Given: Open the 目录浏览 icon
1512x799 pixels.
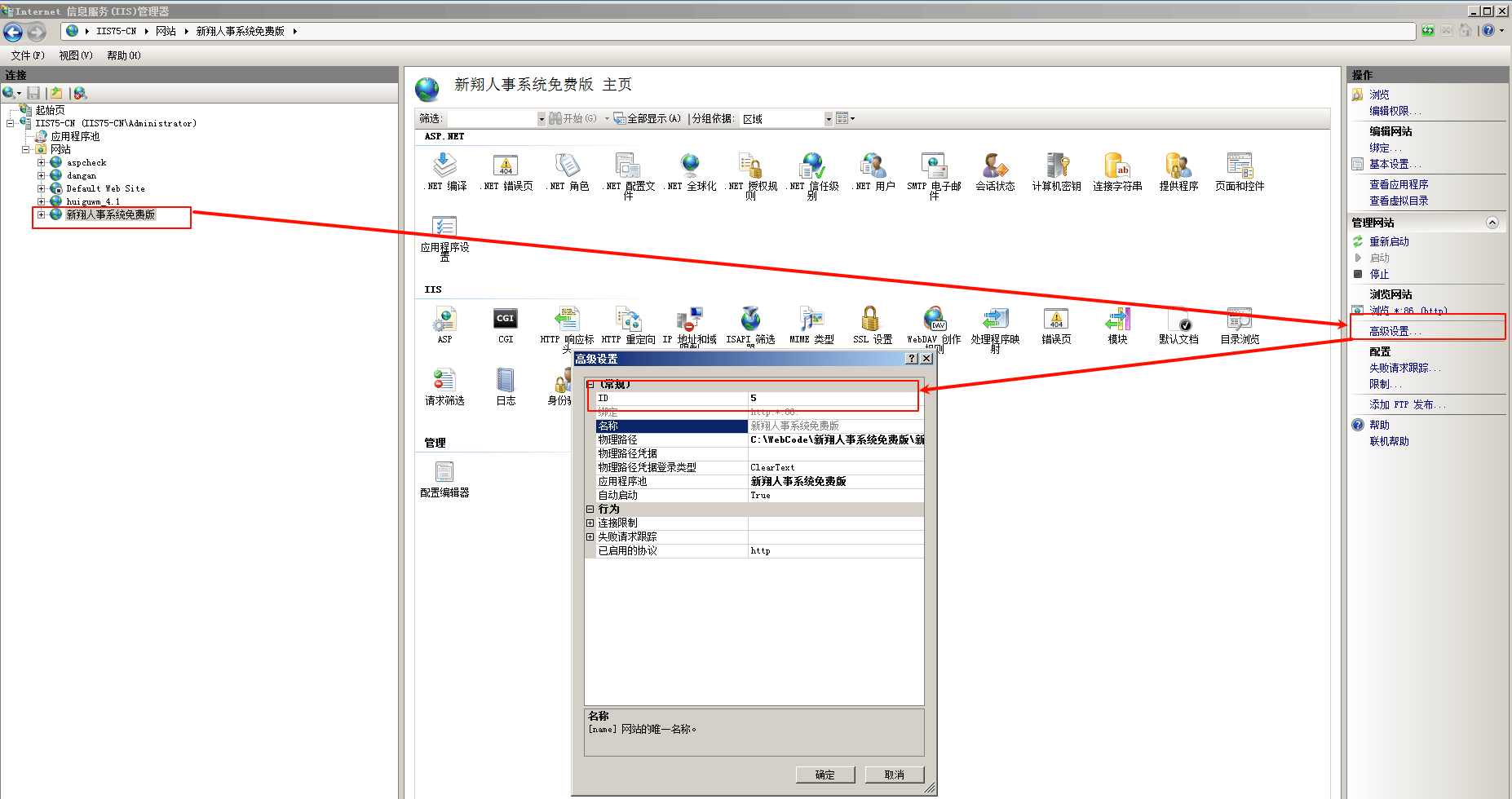Looking at the screenshot, I should [x=1240, y=319].
